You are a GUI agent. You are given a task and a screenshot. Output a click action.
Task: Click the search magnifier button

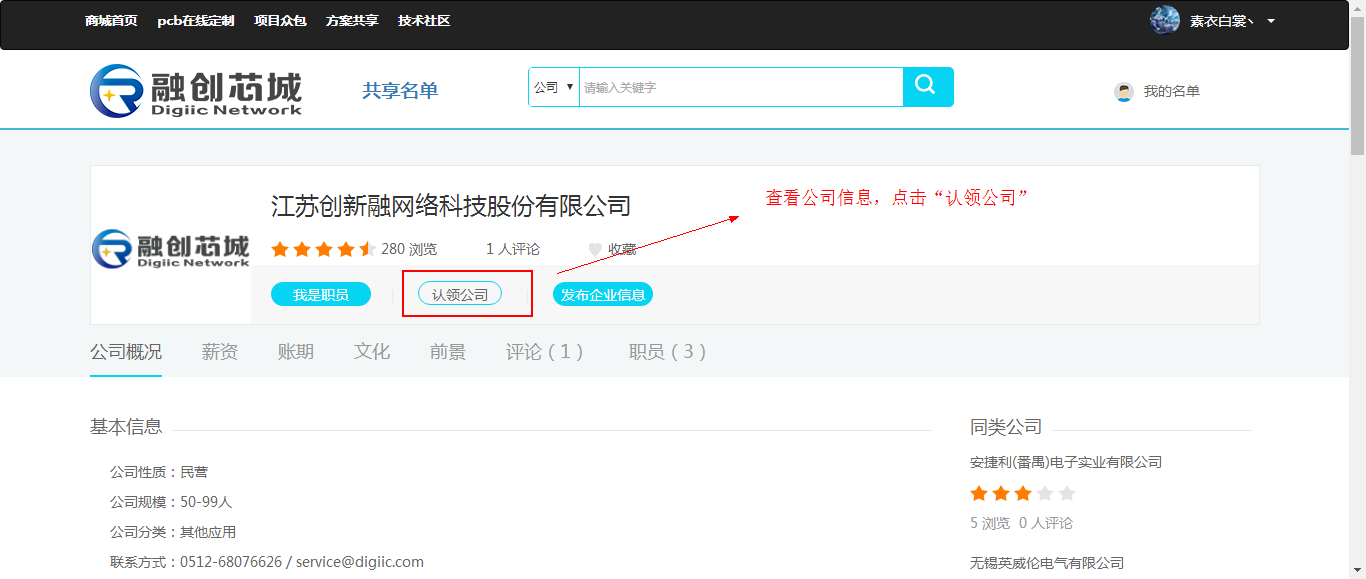coord(928,87)
